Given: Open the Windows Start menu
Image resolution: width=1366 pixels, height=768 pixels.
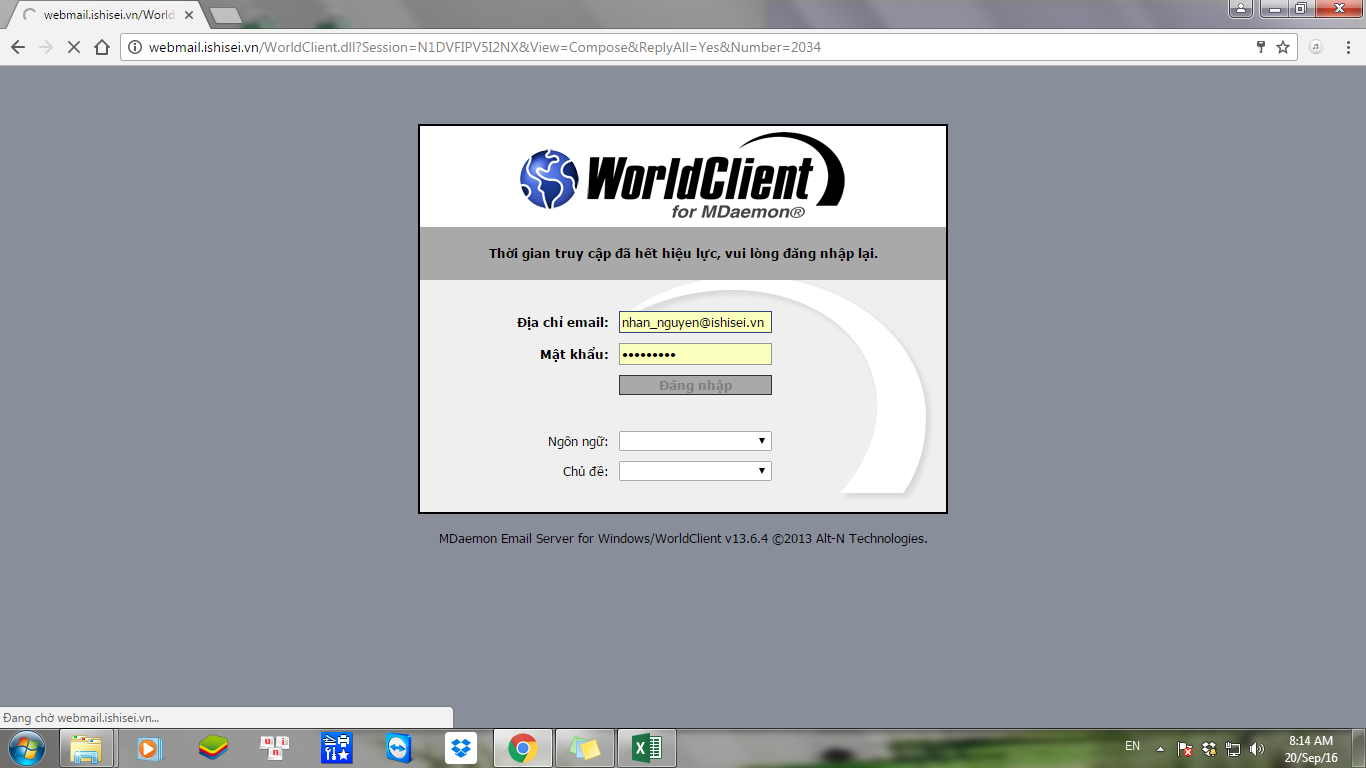Looking at the screenshot, I should (26, 748).
